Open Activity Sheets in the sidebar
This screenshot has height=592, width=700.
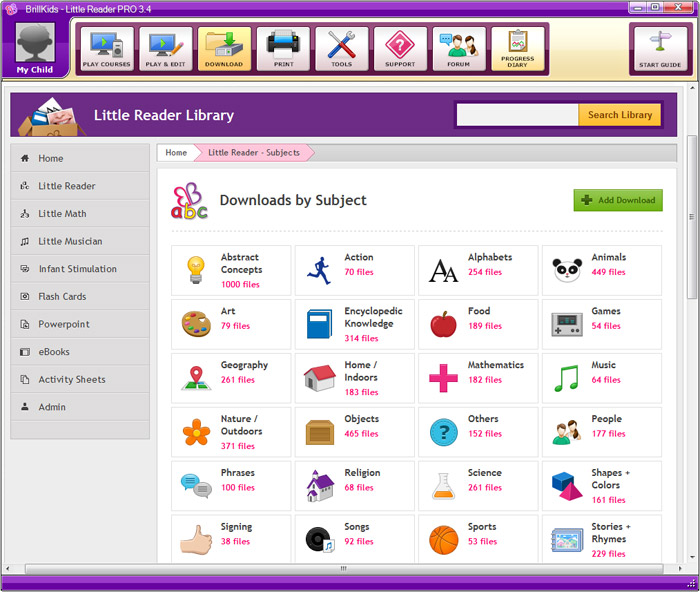80,379
